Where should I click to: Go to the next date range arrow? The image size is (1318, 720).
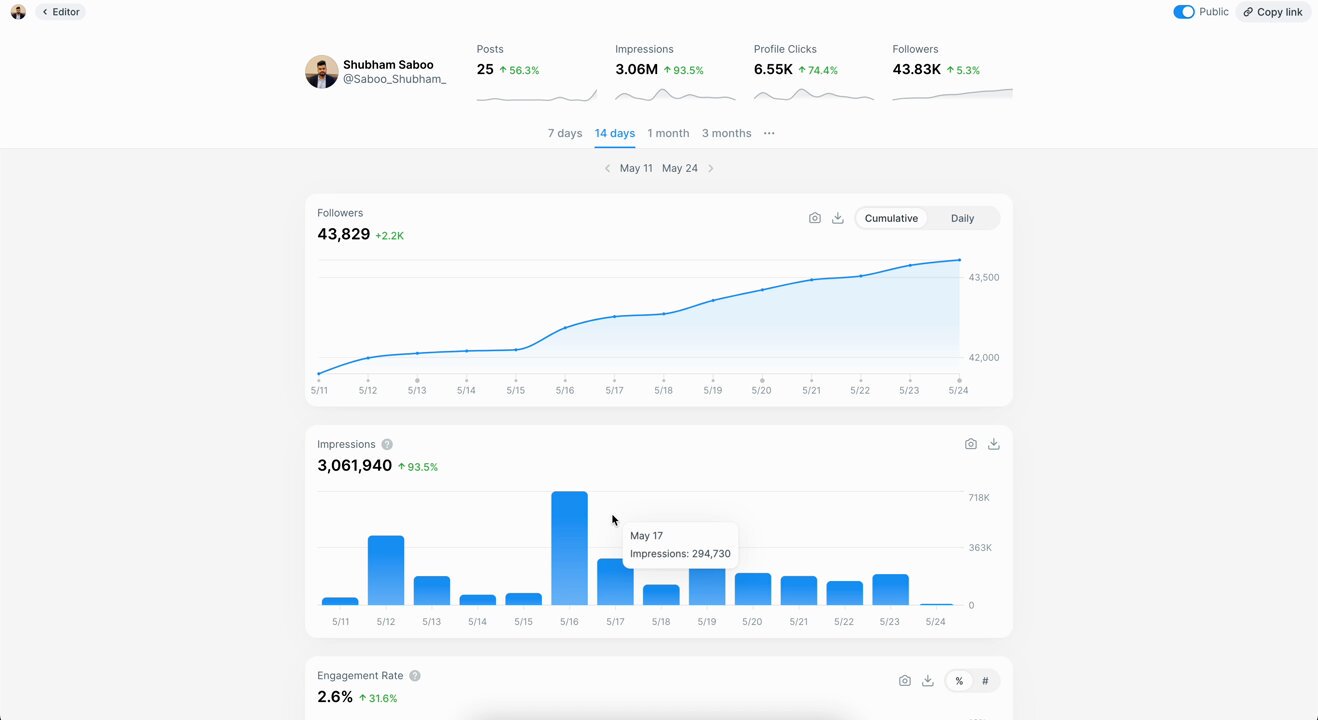tap(711, 168)
